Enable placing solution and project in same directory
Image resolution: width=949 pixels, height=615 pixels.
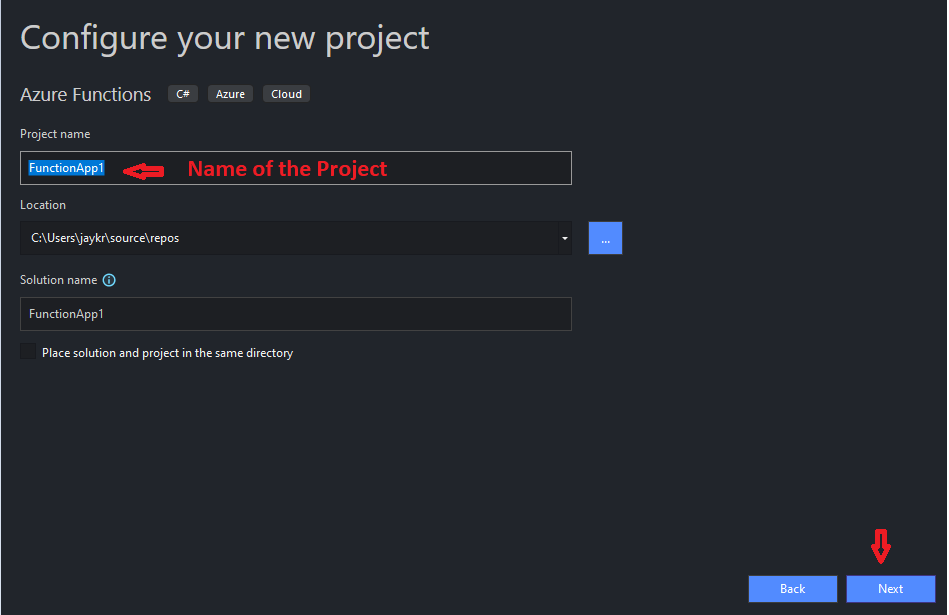28,352
